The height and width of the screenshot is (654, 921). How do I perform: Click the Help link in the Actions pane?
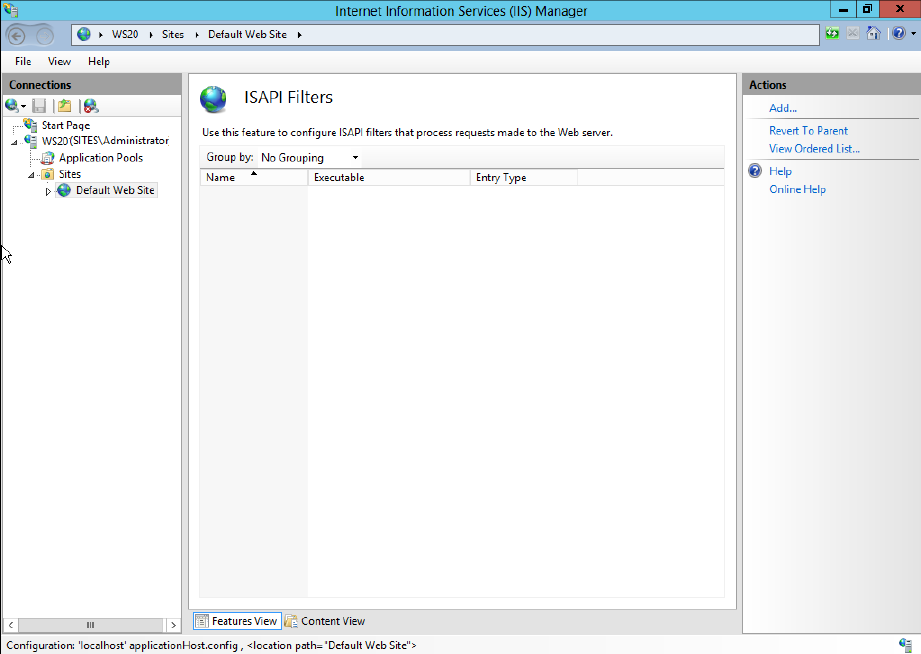pos(780,171)
